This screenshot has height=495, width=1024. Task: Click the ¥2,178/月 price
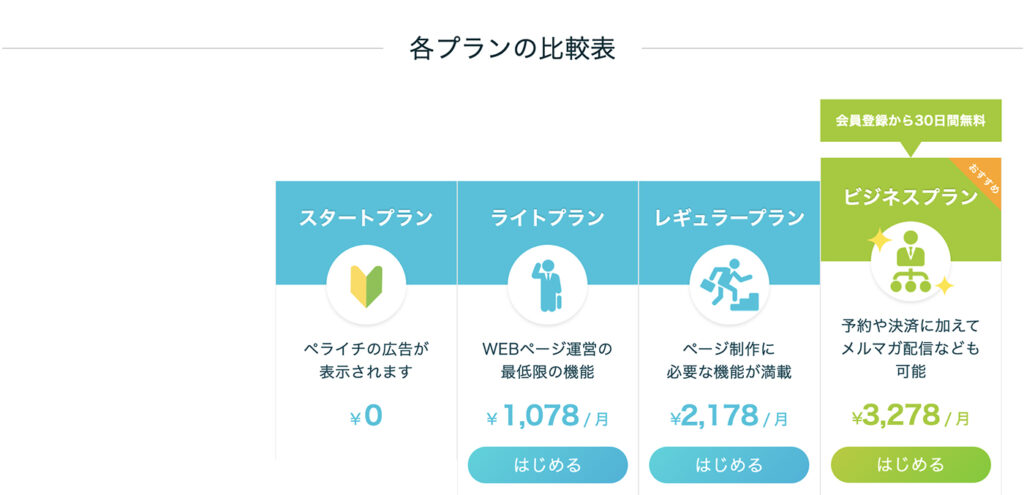click(x=729, y=416)
